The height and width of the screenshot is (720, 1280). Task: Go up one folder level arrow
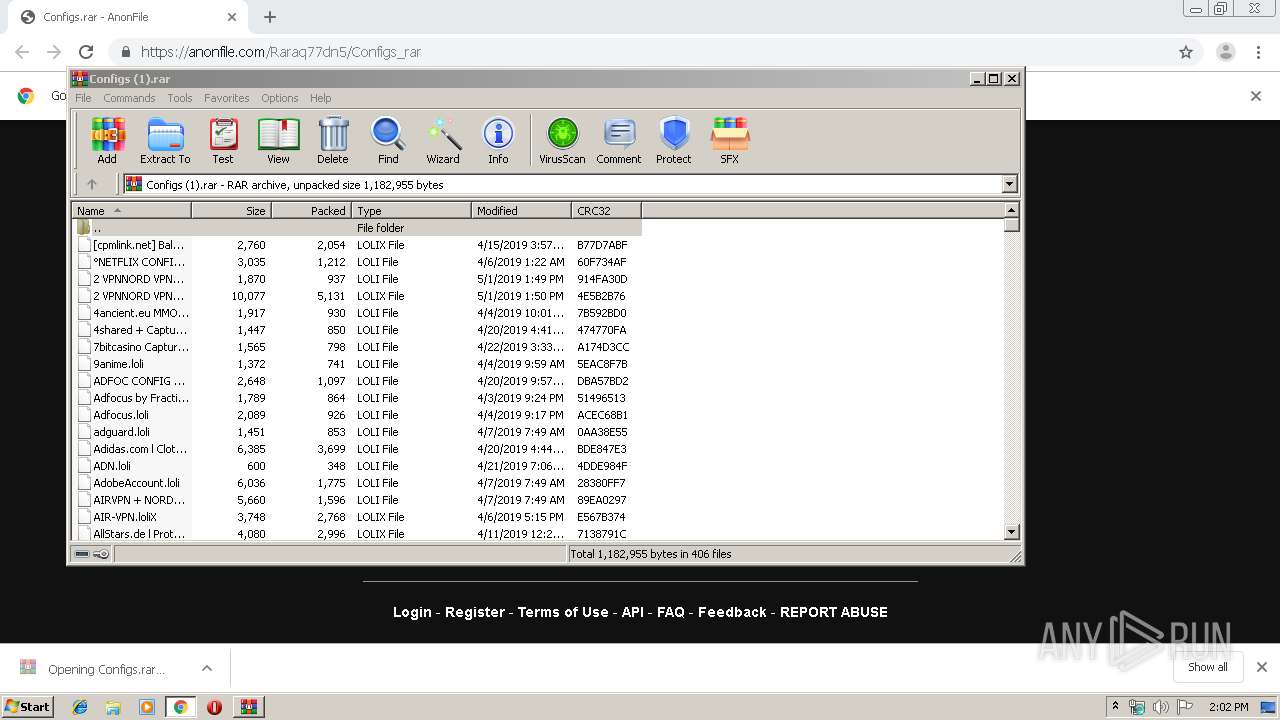(92, 184)
